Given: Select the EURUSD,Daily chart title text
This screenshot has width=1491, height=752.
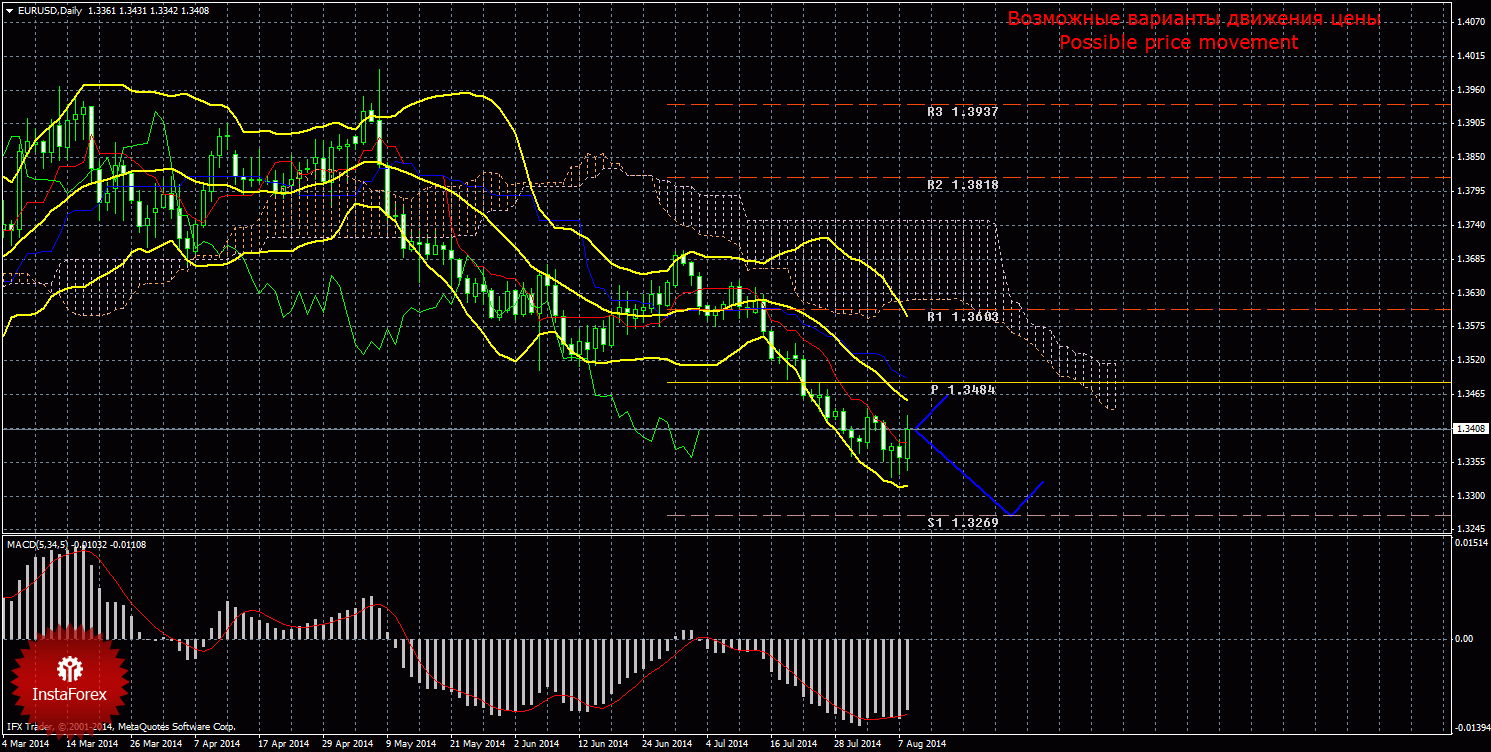Looking at the screenshot, I should tap(50, 10).
